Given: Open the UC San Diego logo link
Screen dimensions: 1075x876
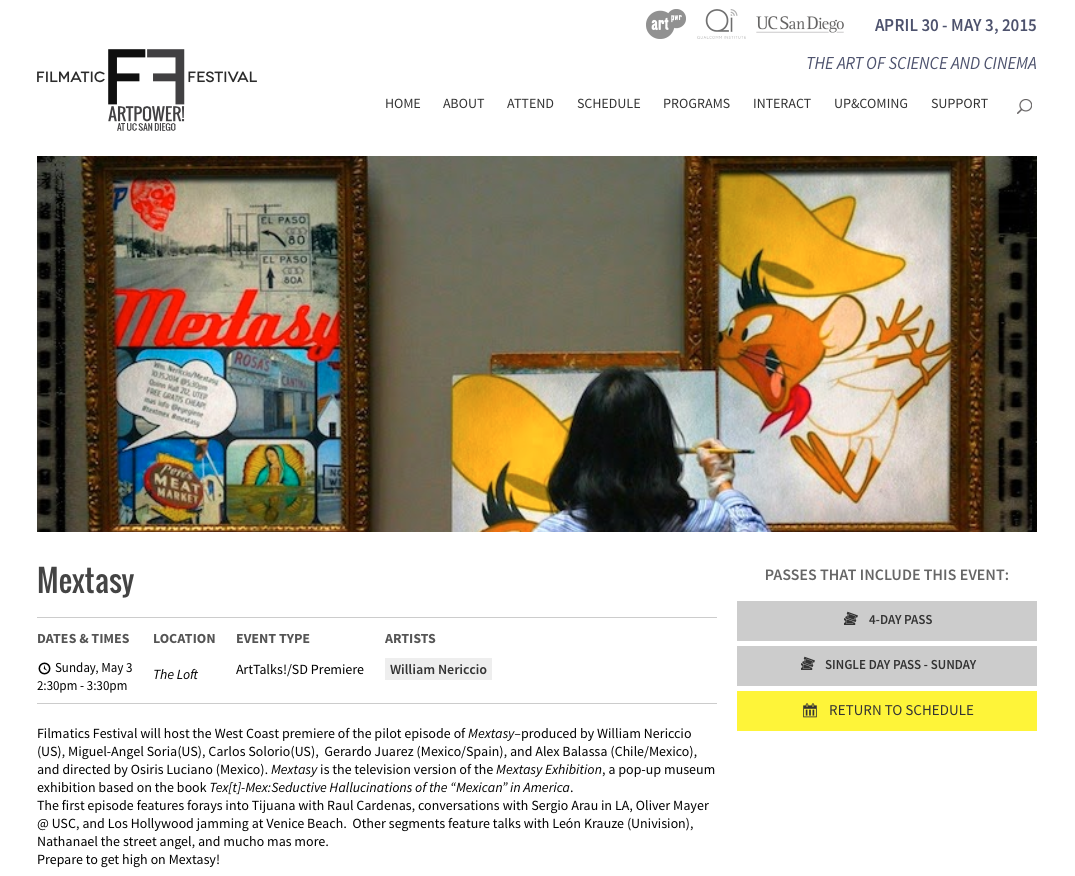Looking at the screenshot, I should click(800, 23).
